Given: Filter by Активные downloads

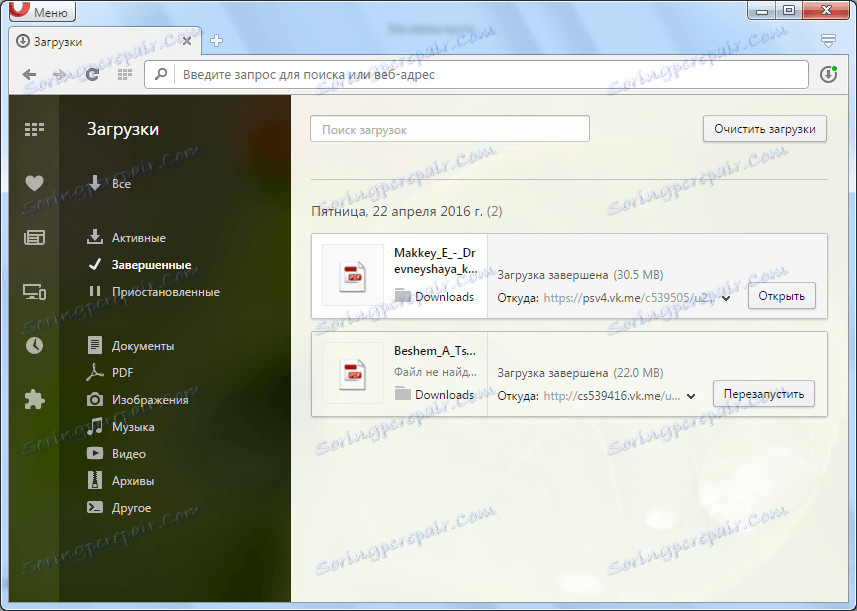Looking at the screenshot, I should tap(126, 238).
